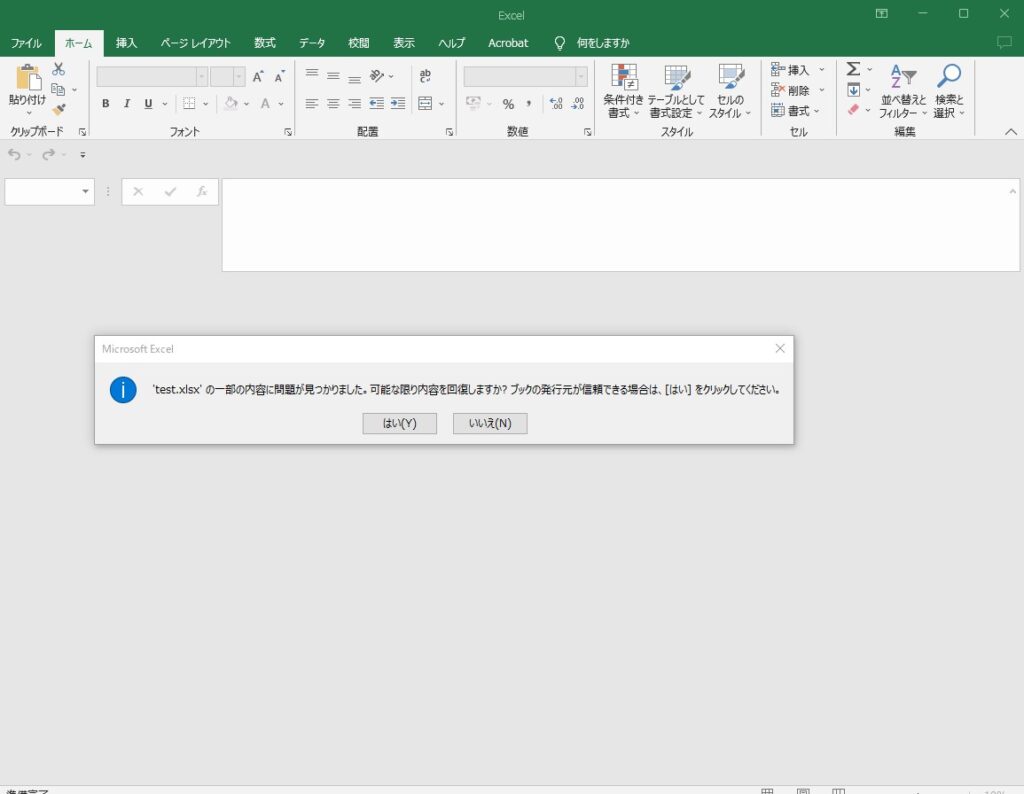Toggle Italic formatting
This screenshot has height=794, width=1024.
pyautogui.click(x=127, y=103)
